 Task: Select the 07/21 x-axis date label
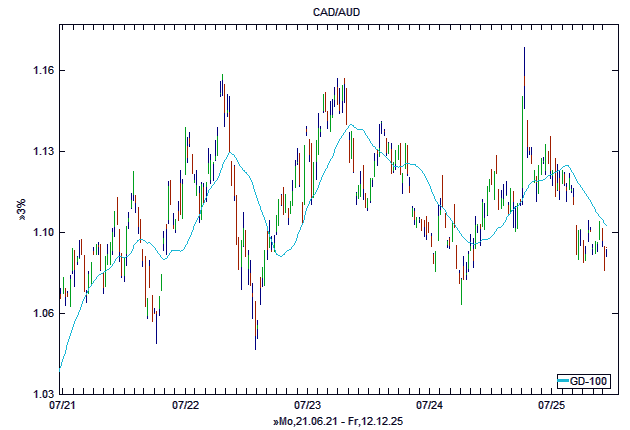[x=60, y=406]
